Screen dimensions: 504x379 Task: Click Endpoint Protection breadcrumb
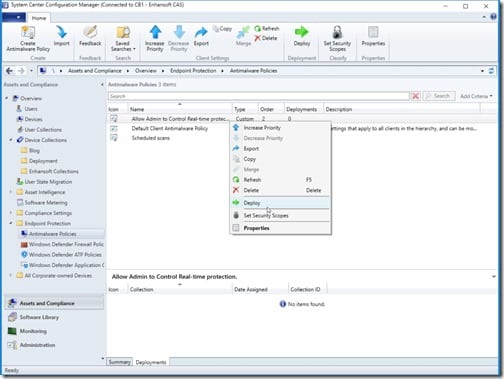193,71
